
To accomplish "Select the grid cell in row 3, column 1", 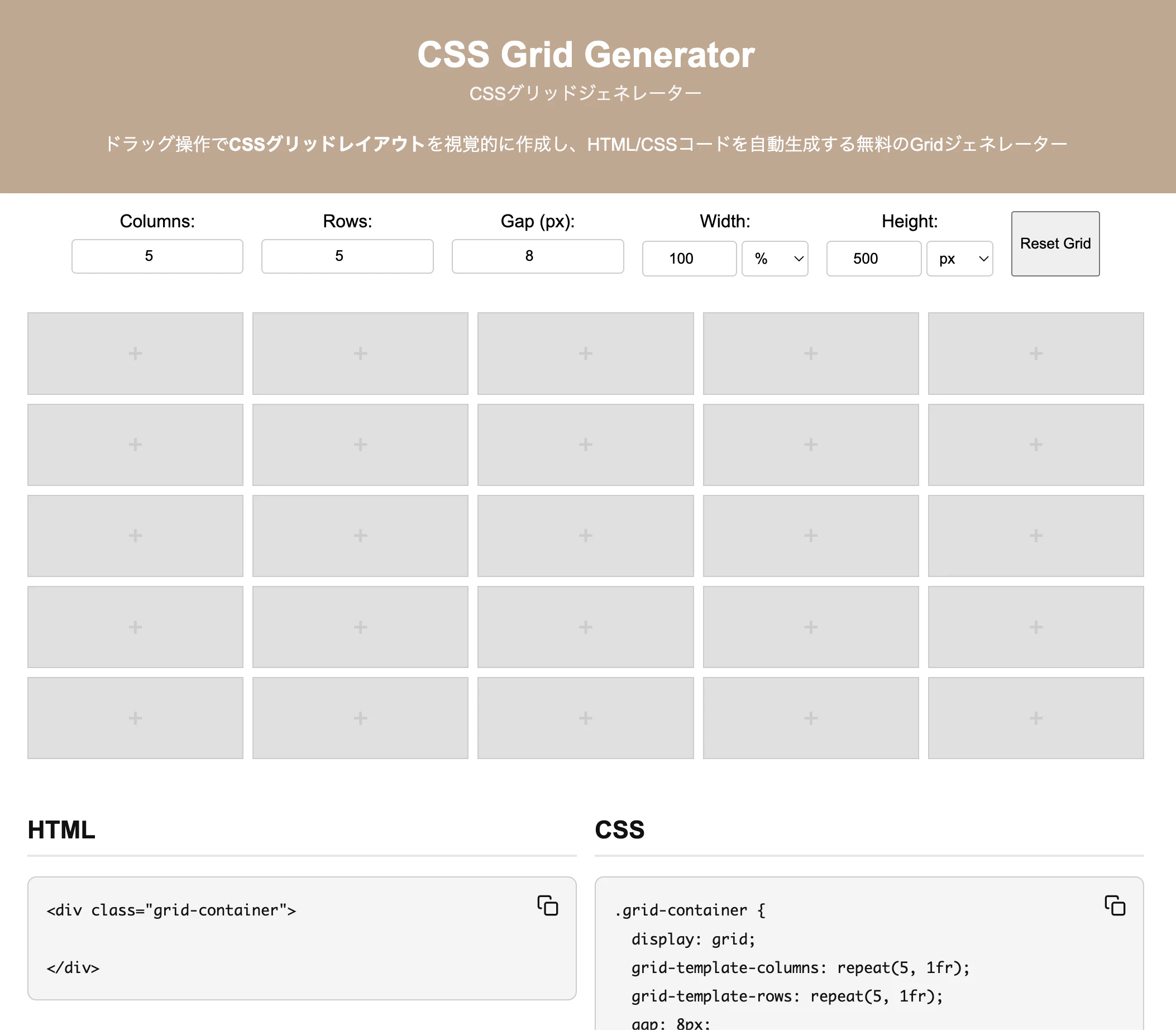I will (x=135, y=536).
